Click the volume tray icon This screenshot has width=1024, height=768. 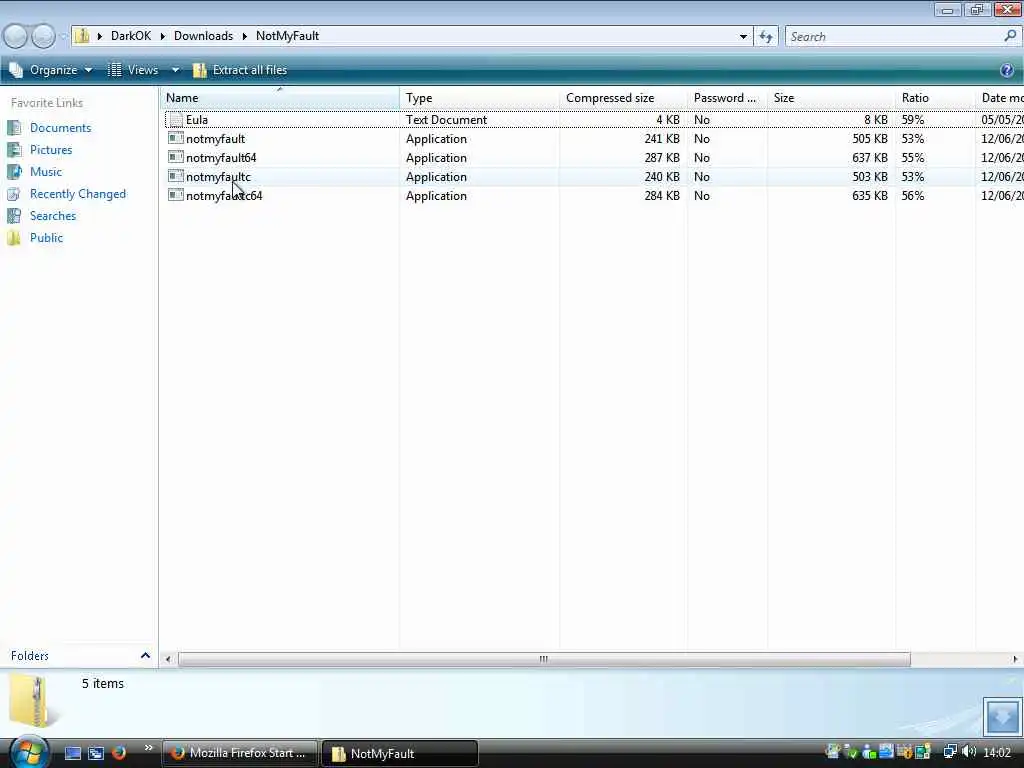tap(969, 752)
